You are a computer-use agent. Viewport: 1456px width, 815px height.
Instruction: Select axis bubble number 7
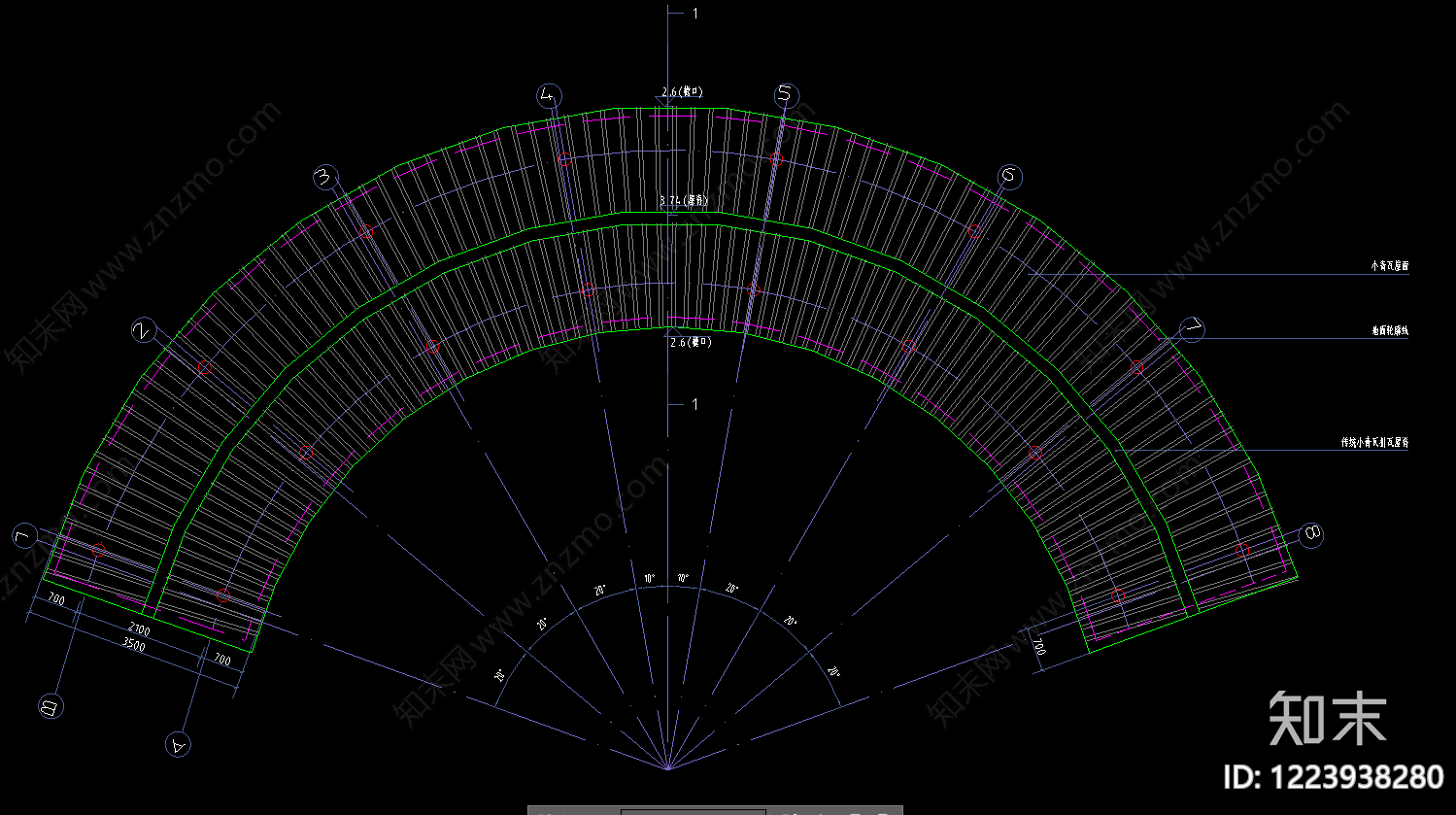pyautogui.click(x=1192, y=329)
